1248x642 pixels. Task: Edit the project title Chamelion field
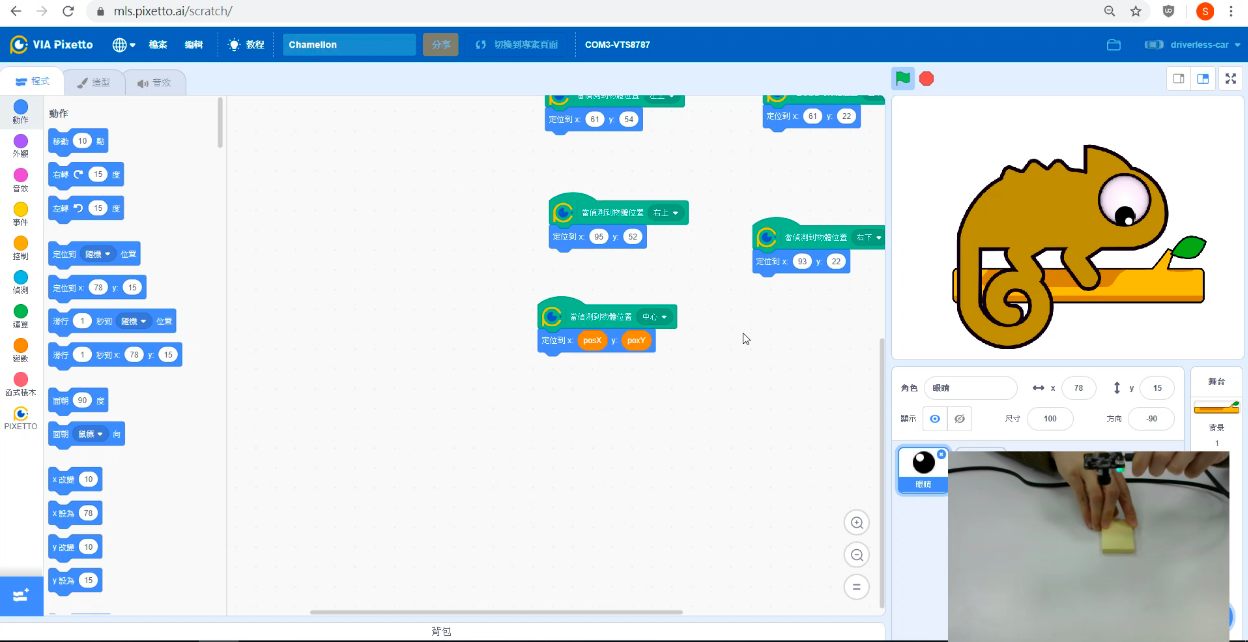coord(349,45)
